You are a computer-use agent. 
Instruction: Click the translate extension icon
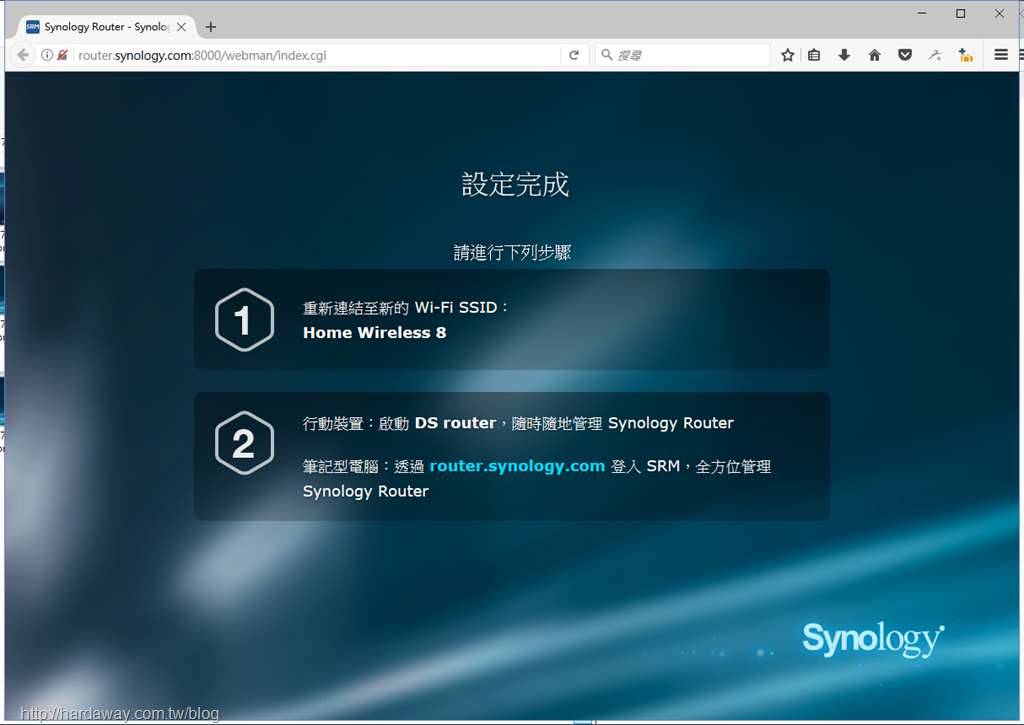tap(935, 55)
